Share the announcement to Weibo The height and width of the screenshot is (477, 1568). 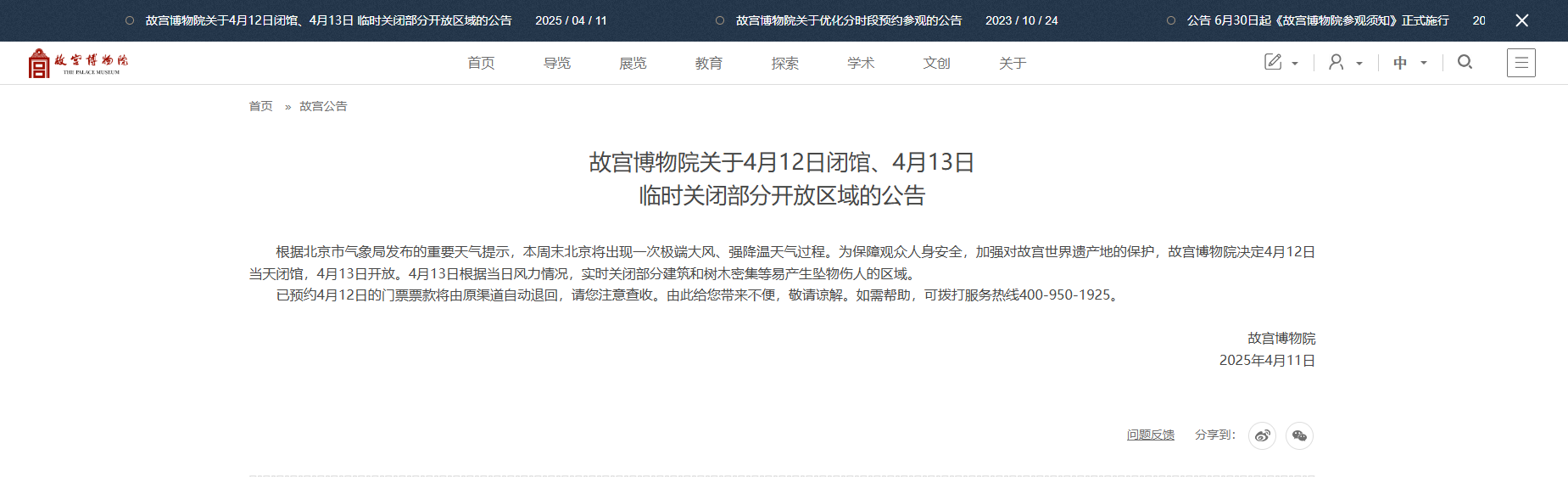pyautogui.click(x=1263, y=435)
